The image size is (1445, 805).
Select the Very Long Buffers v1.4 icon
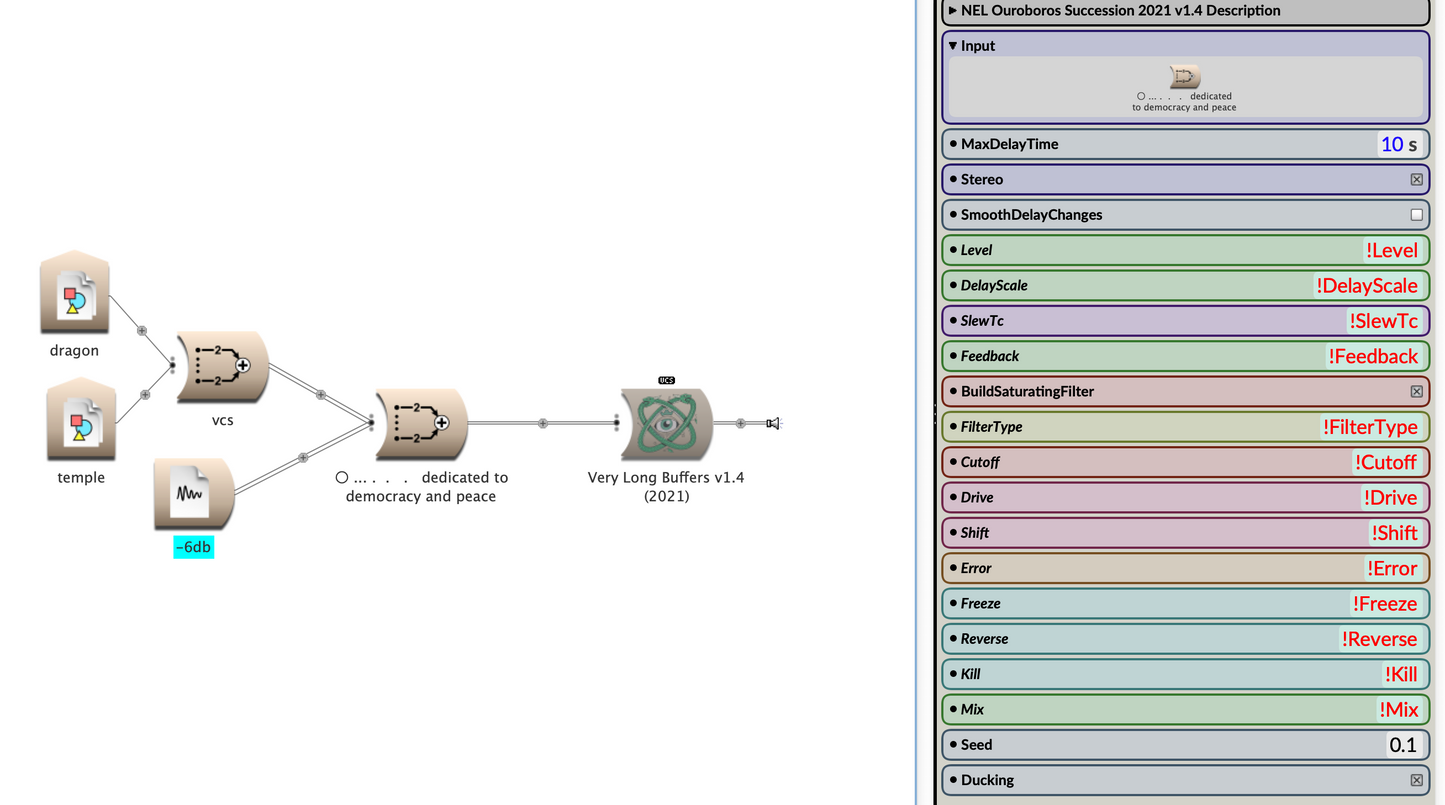click(666, 424)
